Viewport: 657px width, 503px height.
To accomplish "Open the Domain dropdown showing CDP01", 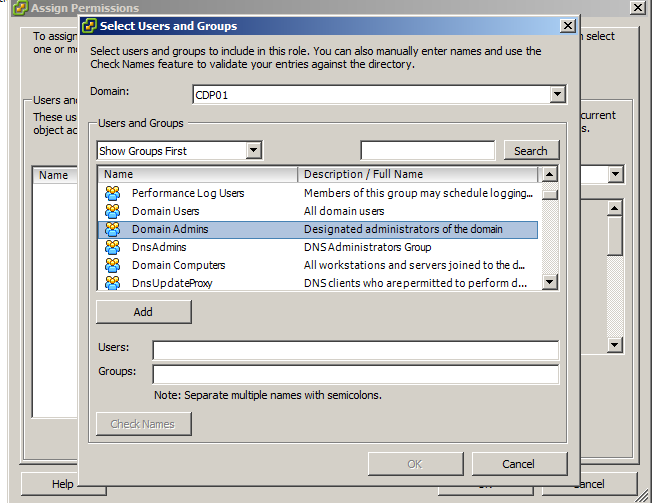I will click(x=558, y=95).
